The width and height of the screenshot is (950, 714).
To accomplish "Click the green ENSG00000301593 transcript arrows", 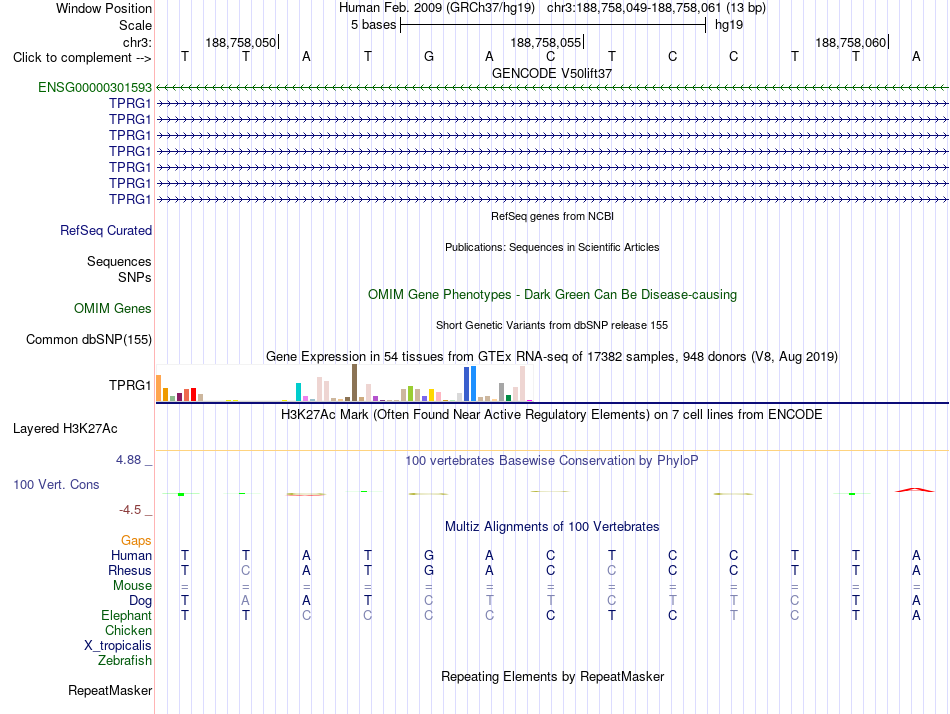I will [x=552, y=87].
